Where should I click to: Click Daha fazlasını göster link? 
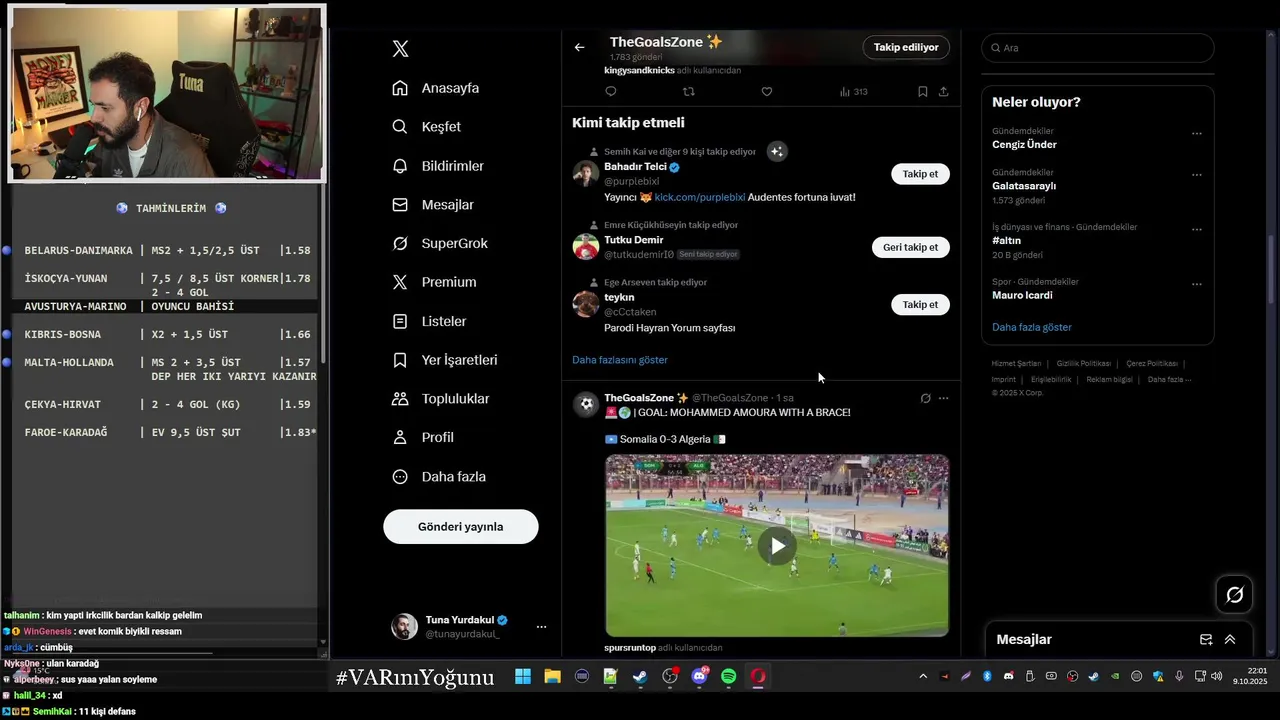tap(620, 359)
